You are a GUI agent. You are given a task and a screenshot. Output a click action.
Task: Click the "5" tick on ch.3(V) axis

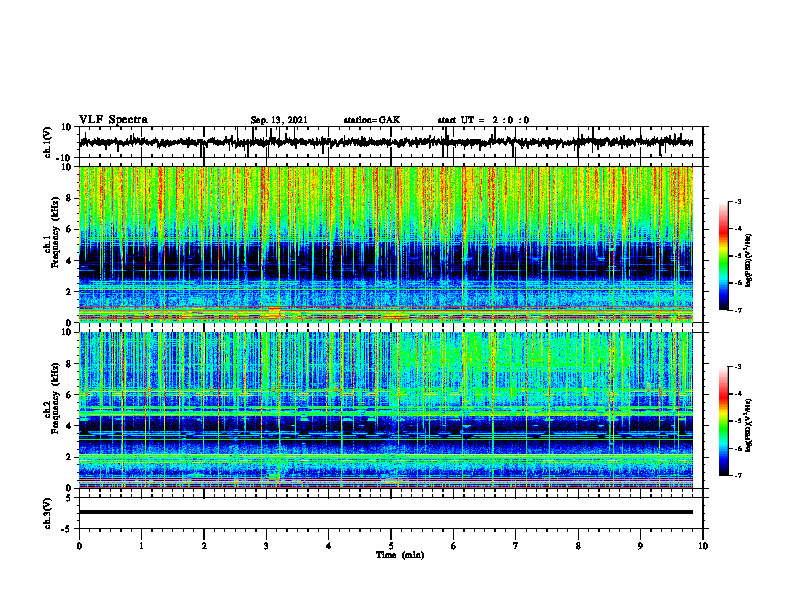pyautogui.click(x=69, y=498)
